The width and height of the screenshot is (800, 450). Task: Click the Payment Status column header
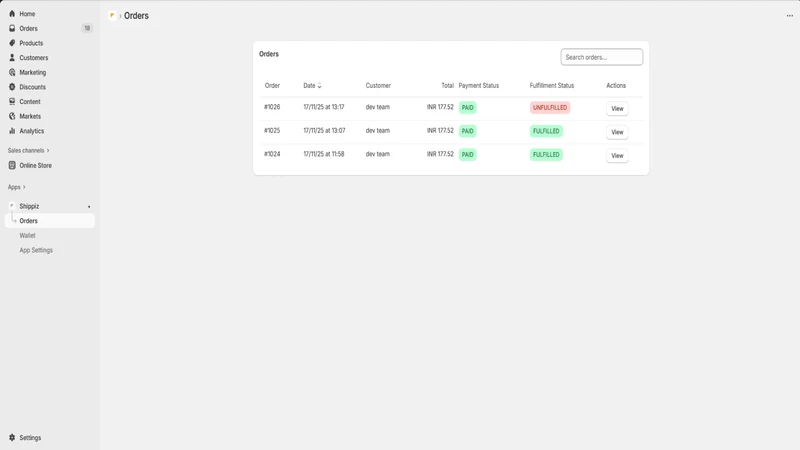pyautogui.click(x=479, y=86)
